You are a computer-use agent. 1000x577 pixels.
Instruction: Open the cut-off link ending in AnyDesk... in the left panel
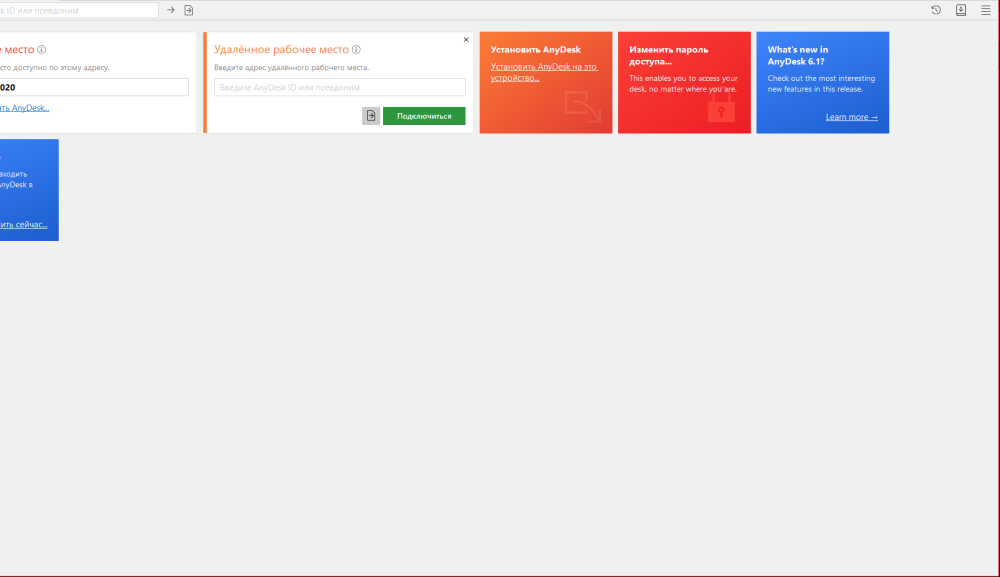(24, 108)
